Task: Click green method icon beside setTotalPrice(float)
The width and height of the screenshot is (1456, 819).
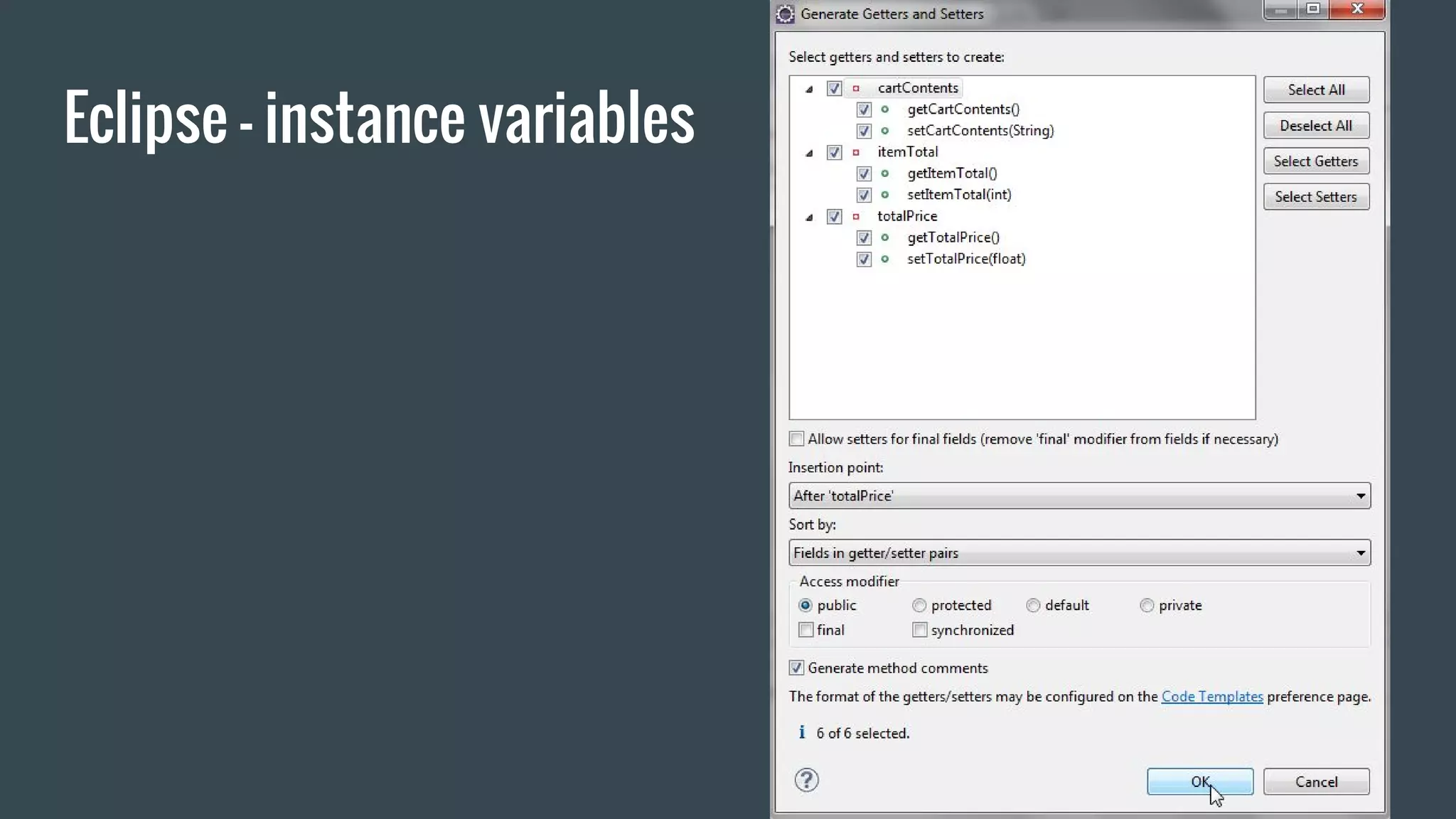Action: pos(885,259)
